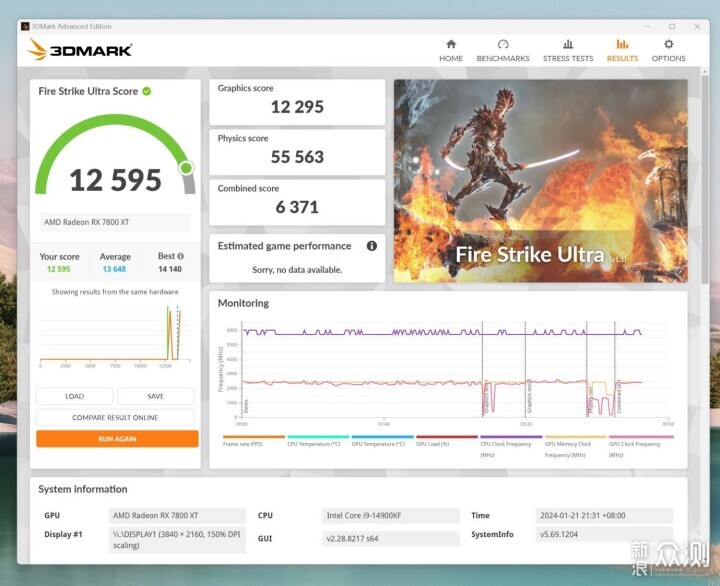Click the Time value 2024-01-21 21:31
This screenshot has width=720, height=586.
click(604, 516)
